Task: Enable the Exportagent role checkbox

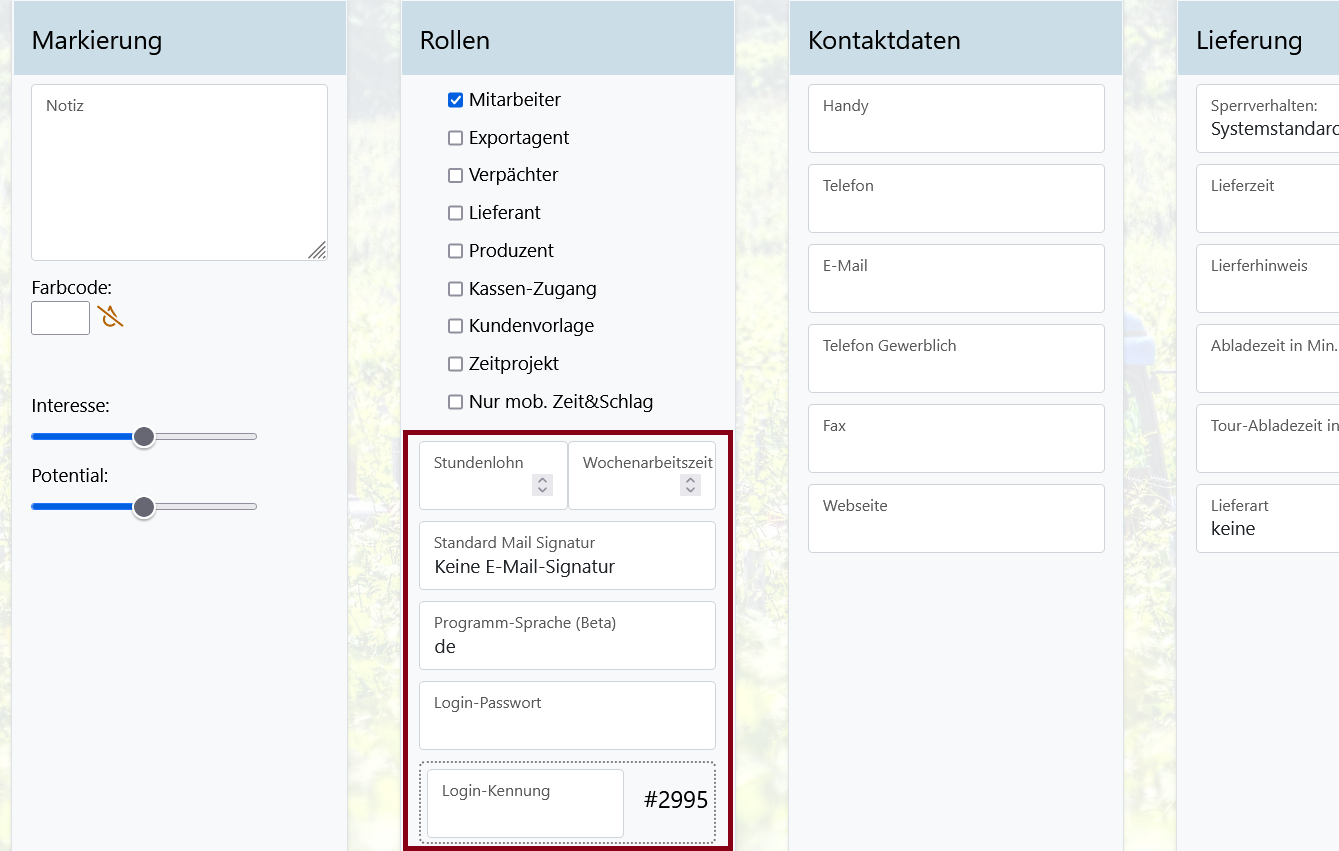Action: pos(456,138)
